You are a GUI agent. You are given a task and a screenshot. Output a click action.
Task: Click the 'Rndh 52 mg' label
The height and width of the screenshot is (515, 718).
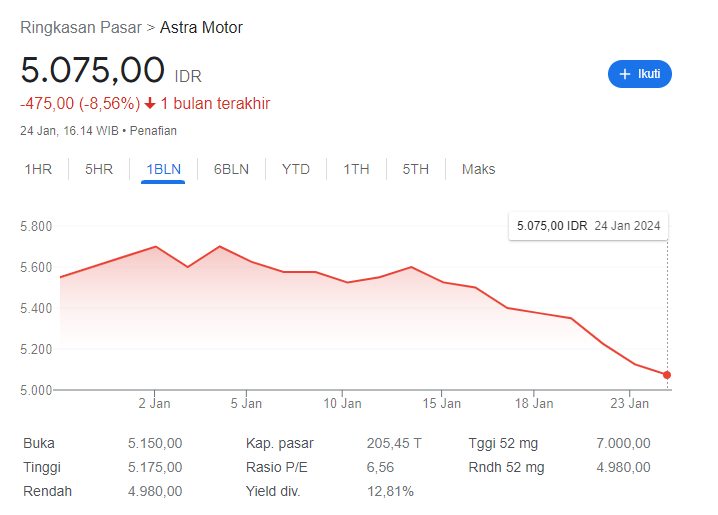506,467
